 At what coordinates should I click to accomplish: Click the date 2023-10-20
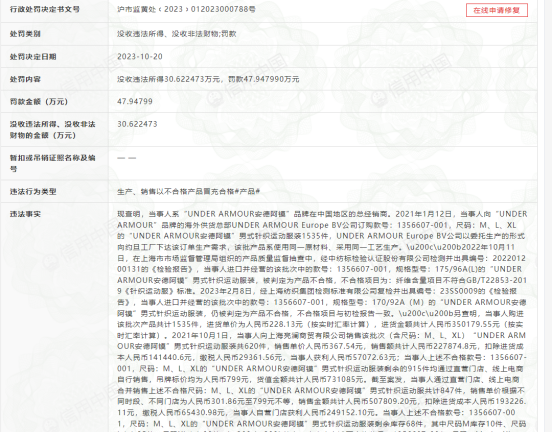tap(140, 56)
